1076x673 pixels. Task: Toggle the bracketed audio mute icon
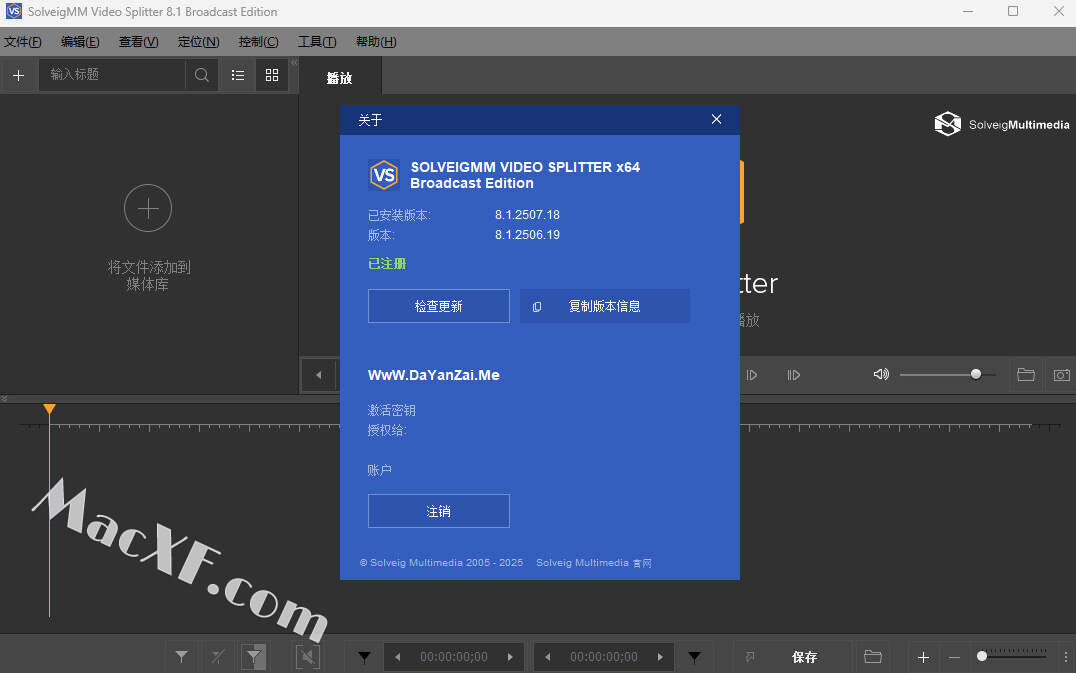[x=307, y=657]
